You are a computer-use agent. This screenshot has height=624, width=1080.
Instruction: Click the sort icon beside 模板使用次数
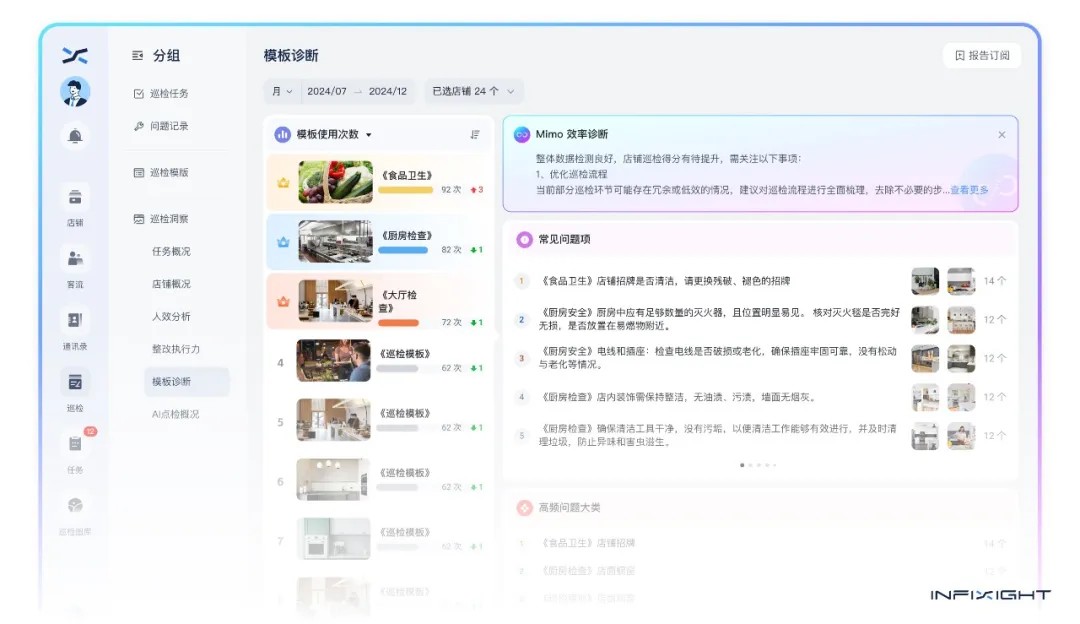click(475, 135)
